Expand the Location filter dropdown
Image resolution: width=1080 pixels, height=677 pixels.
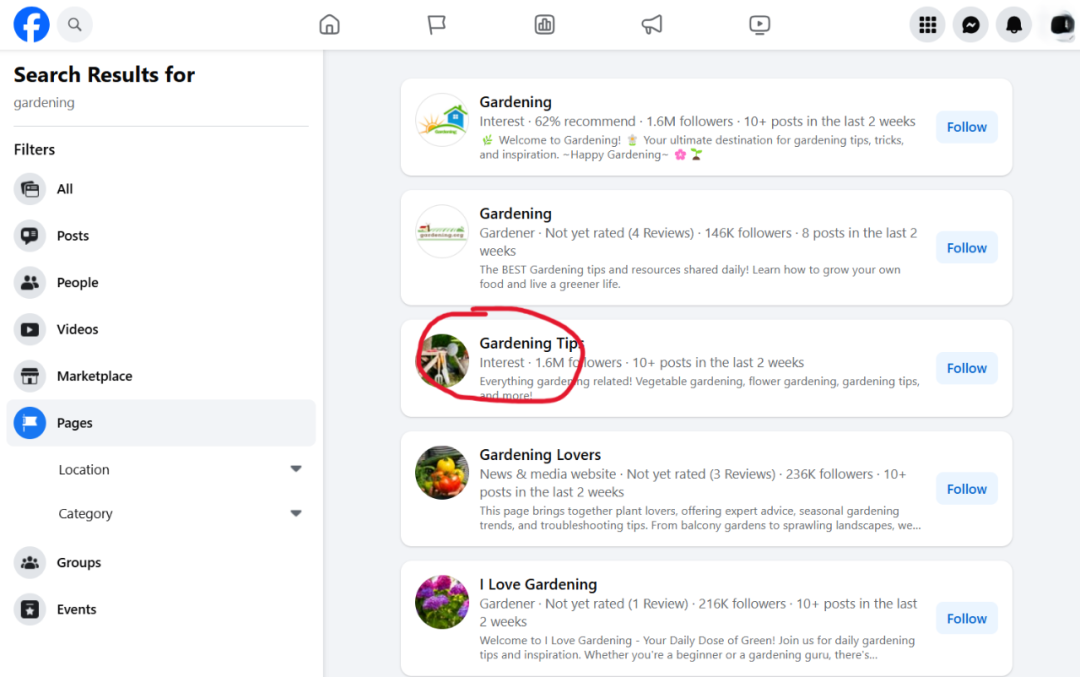(x=295, y=469)
